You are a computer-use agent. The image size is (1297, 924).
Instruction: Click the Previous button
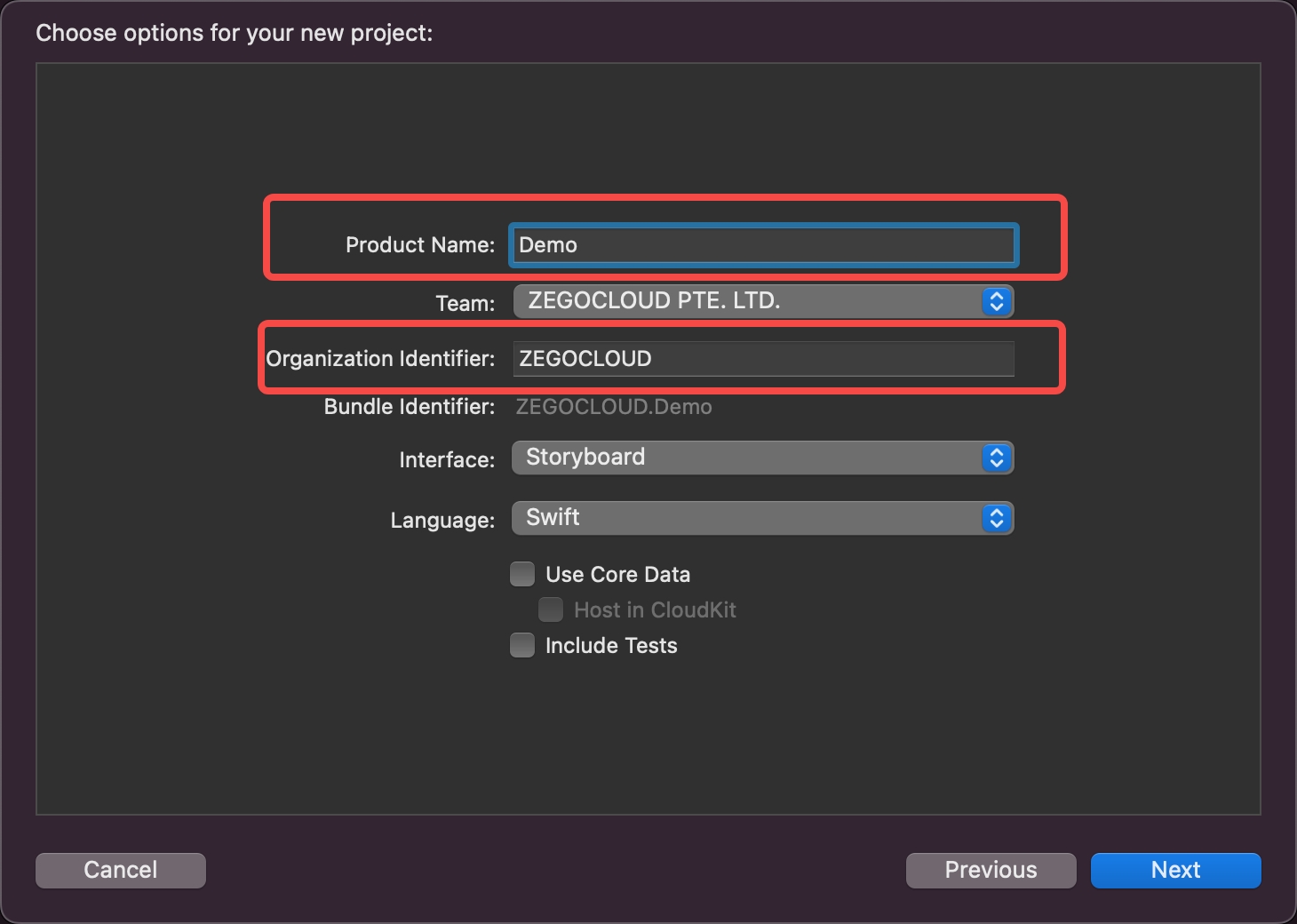(x=990, y=870)
